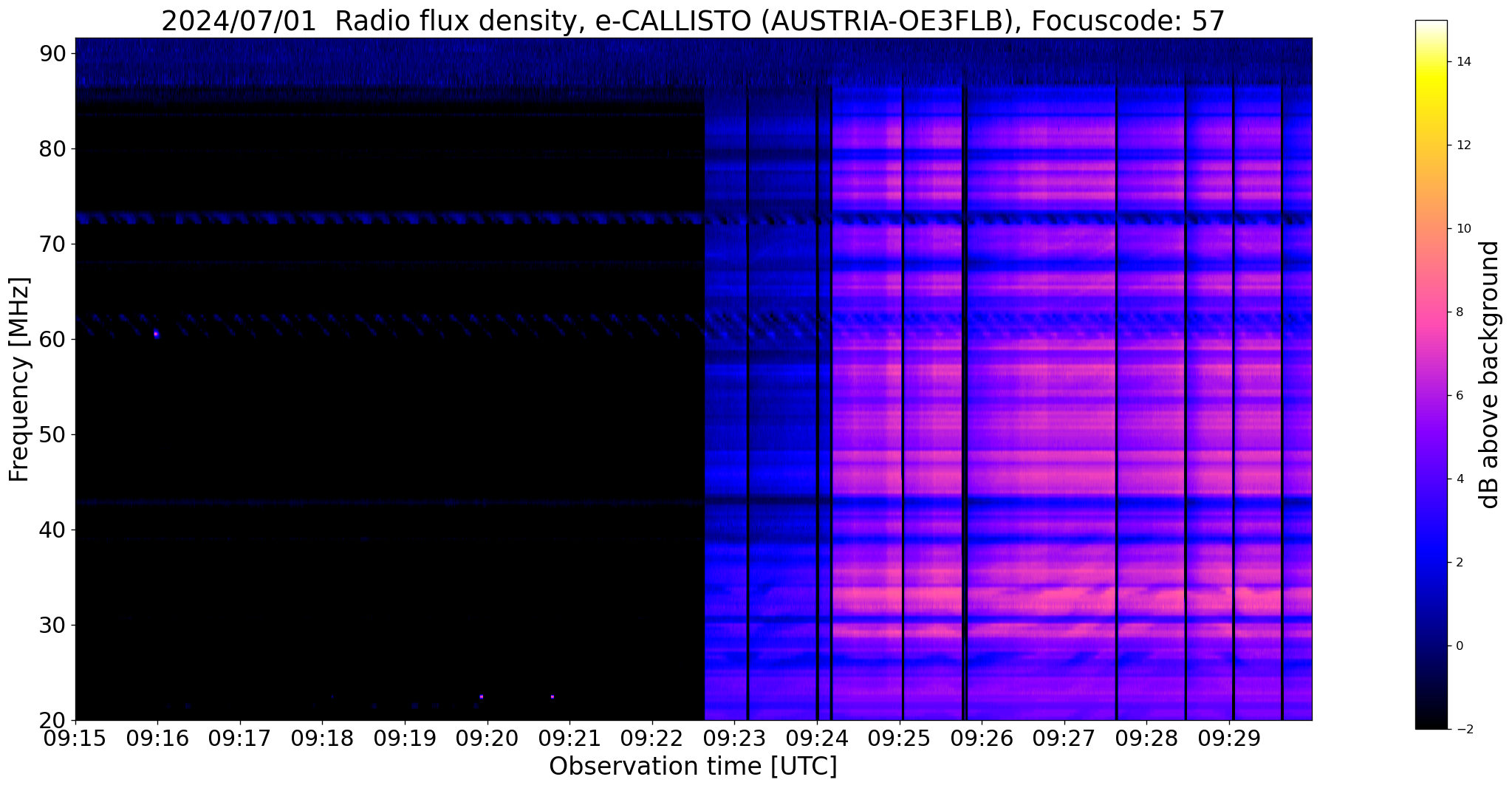
Task: Click the 40 frequency tick label
Action: tap(52, 530)
